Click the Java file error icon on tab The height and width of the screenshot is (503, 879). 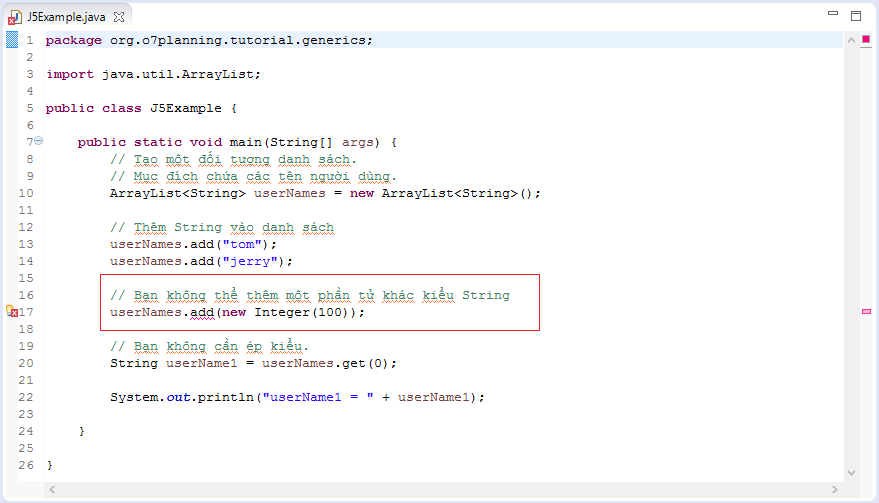coord(15,17)
